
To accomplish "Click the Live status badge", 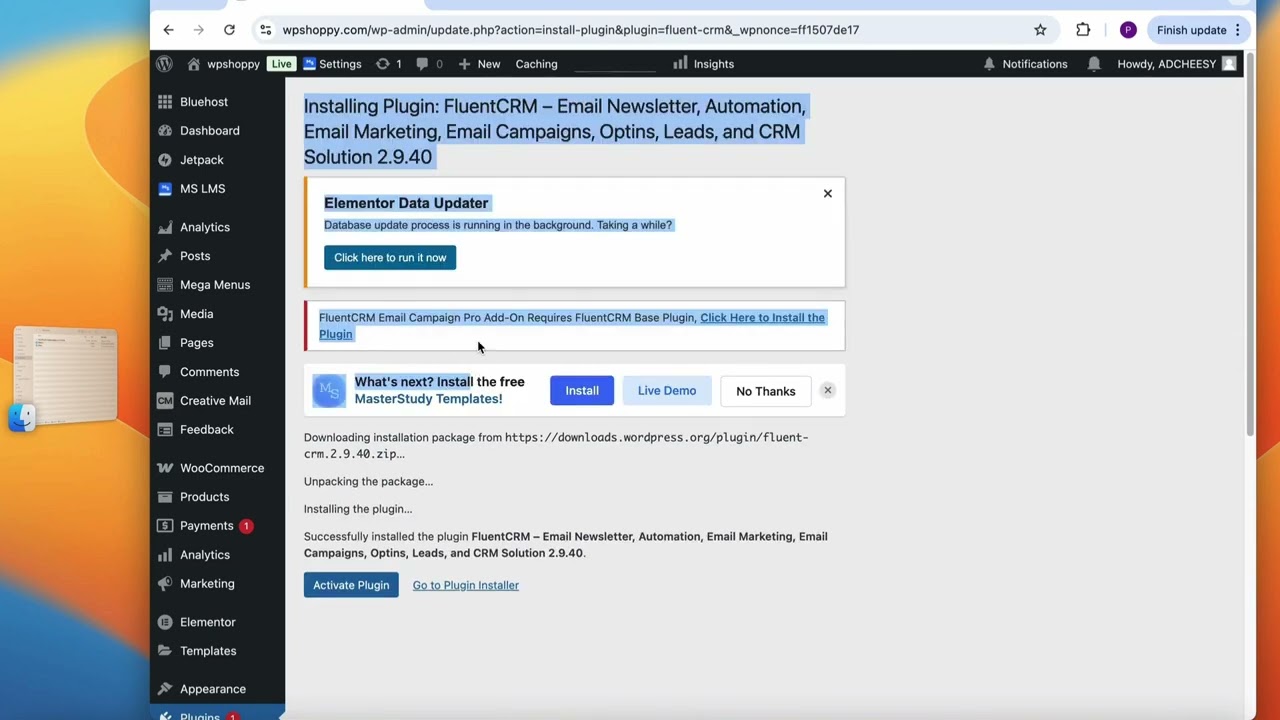I will [281, 64].
